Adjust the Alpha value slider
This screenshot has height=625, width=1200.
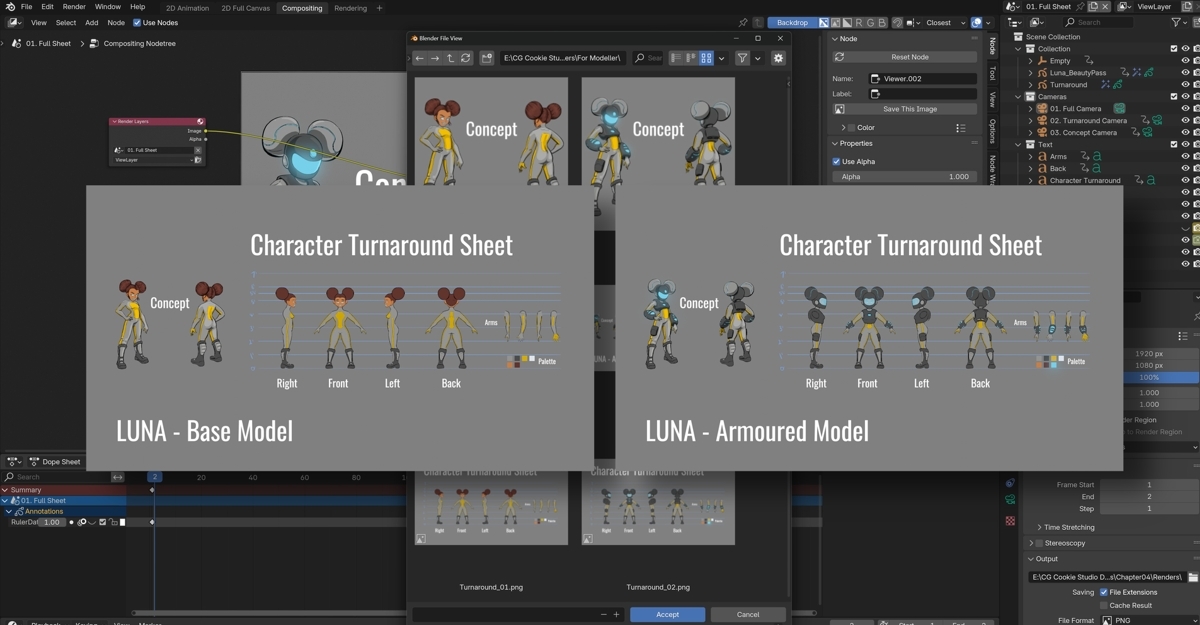click(x=904, y=177)
